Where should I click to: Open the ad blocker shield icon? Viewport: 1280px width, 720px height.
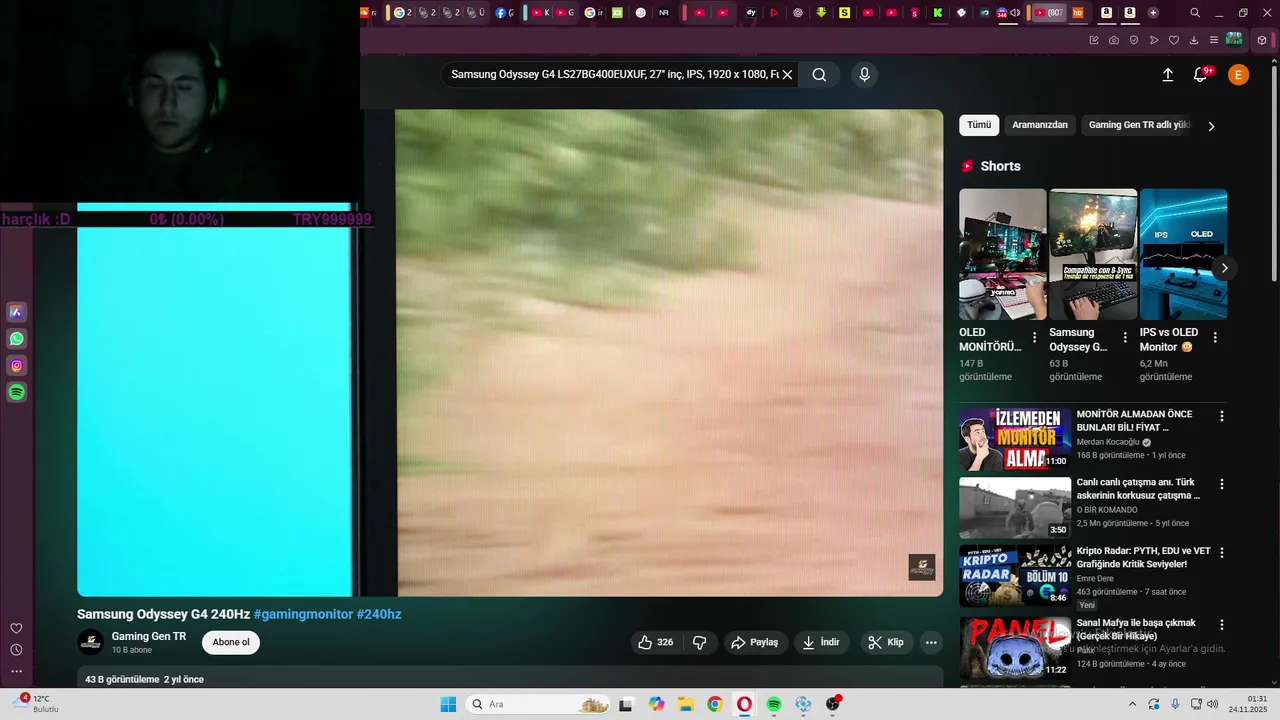click(1134, 40)
